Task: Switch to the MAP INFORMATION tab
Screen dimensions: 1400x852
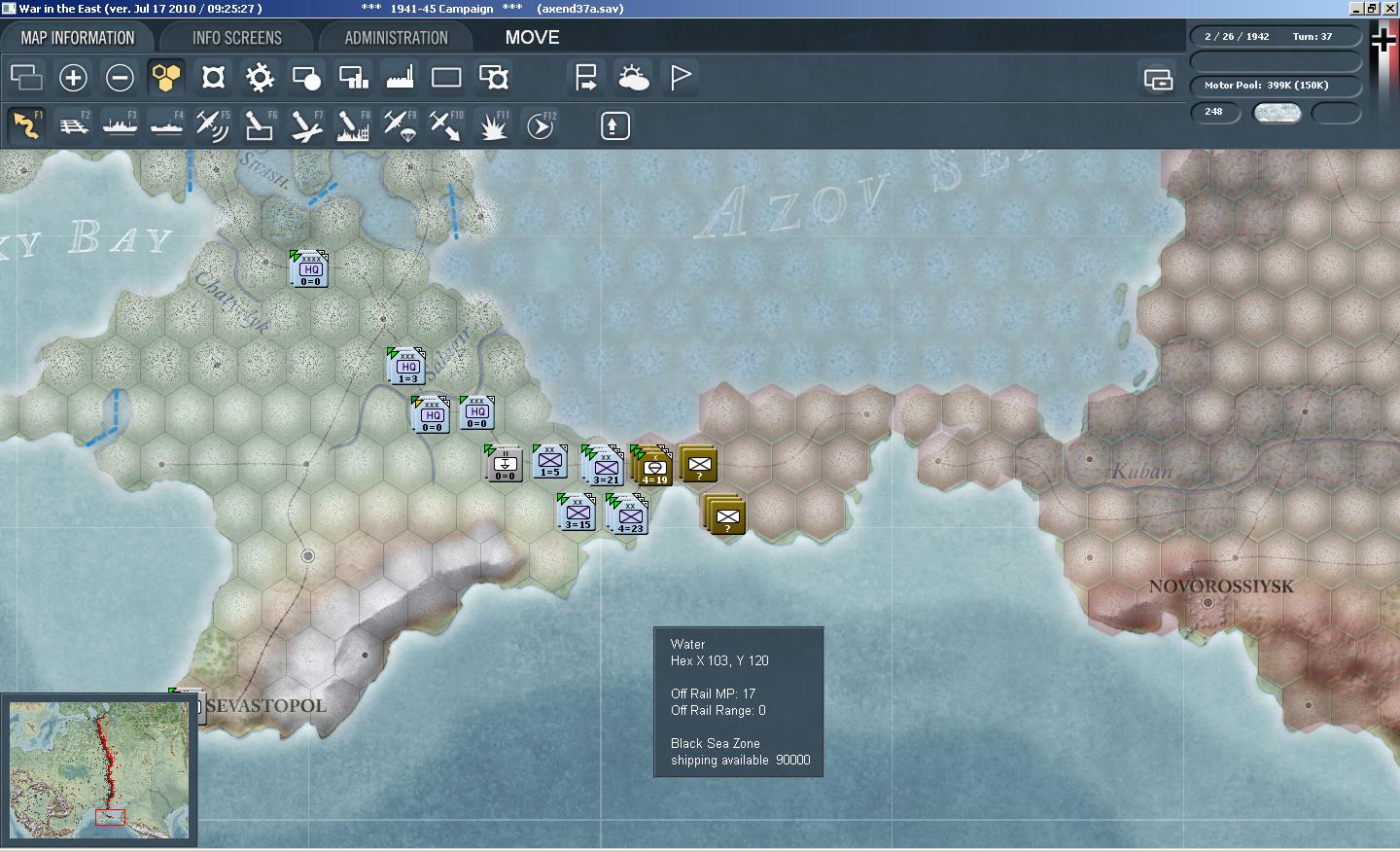Action: [x=78, y=38]
